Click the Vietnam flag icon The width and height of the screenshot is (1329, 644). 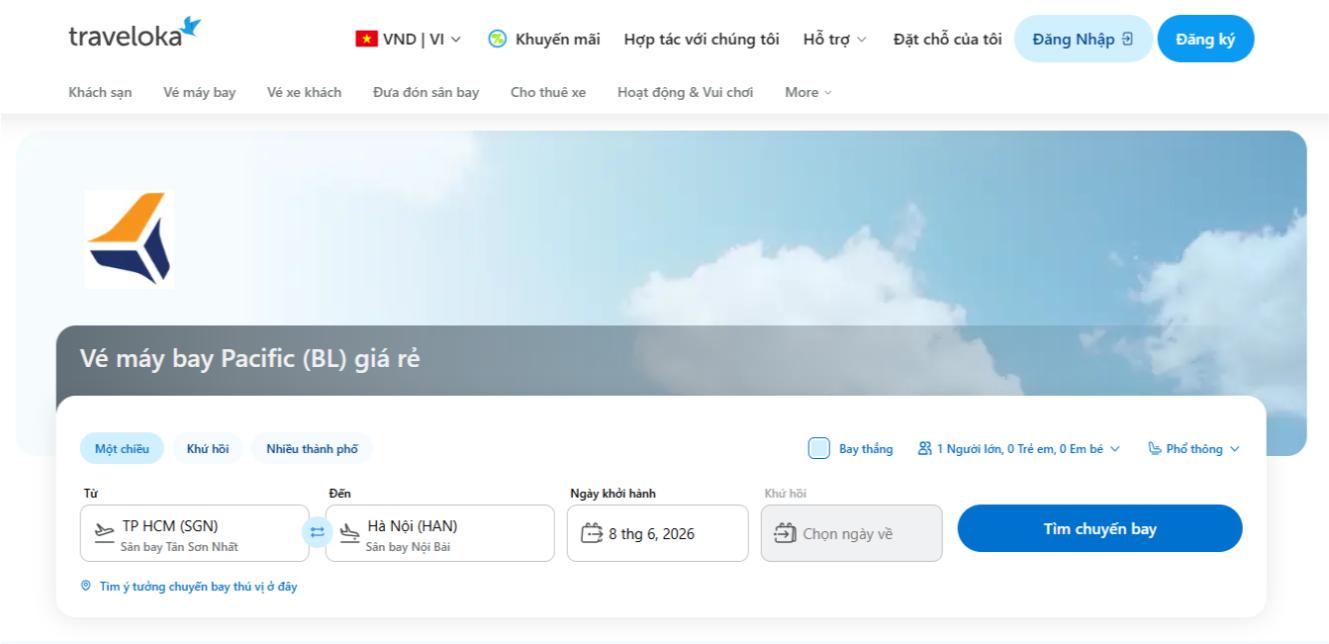click(x=366, y=40)
